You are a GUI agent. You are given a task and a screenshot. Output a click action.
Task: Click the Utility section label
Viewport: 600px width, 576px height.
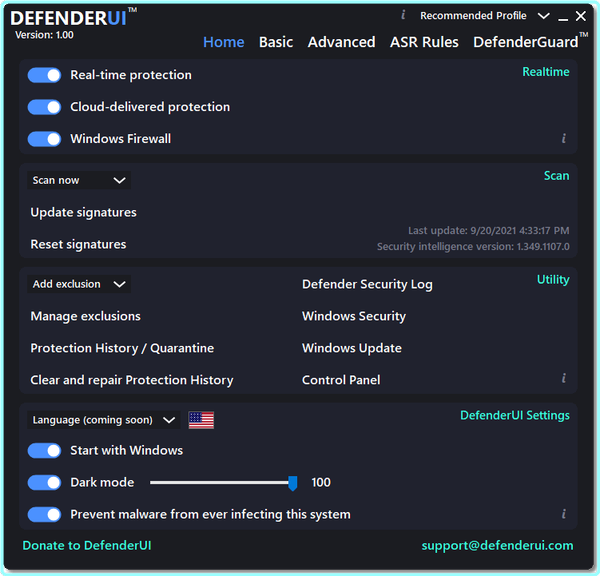pos(553,280)
